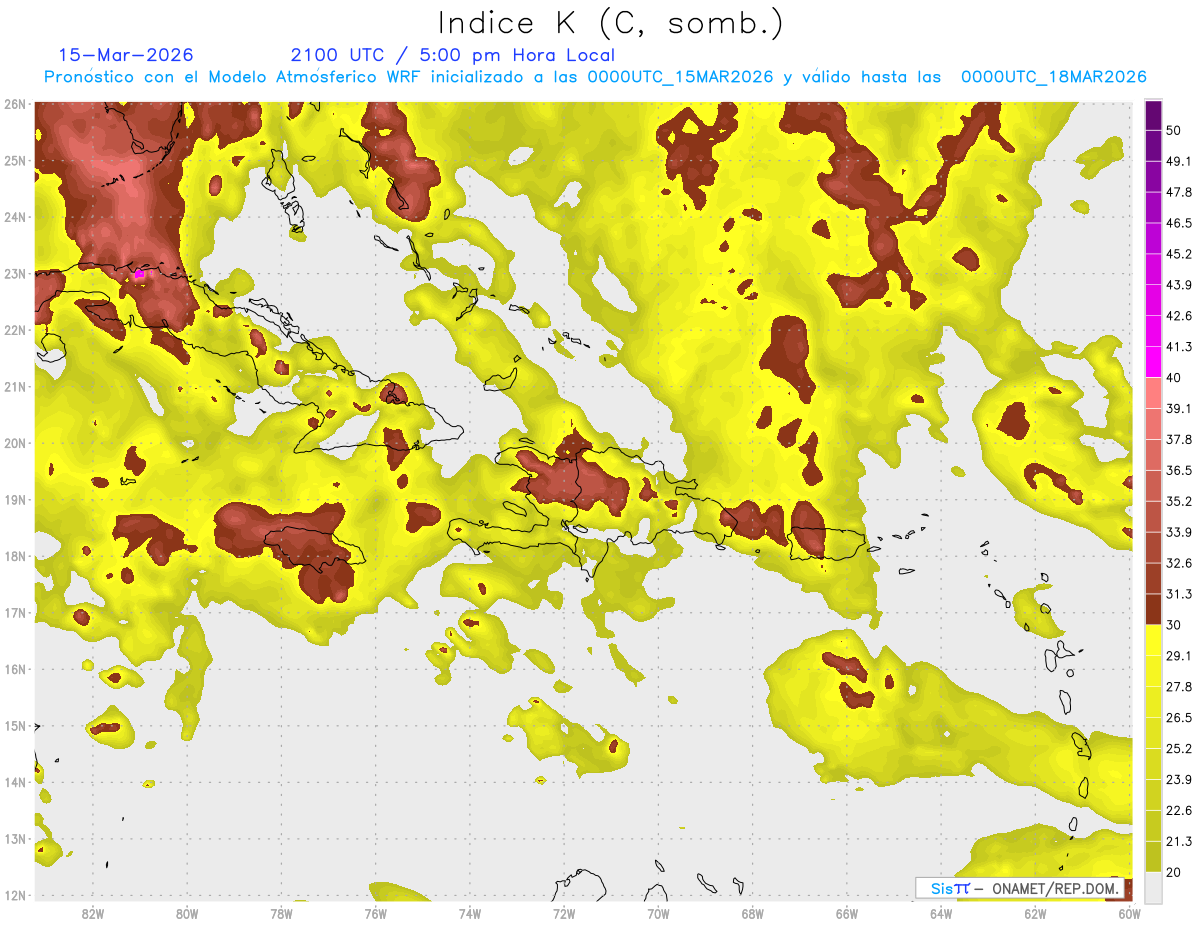Click the "64W" longitude label

coord(941,913)
